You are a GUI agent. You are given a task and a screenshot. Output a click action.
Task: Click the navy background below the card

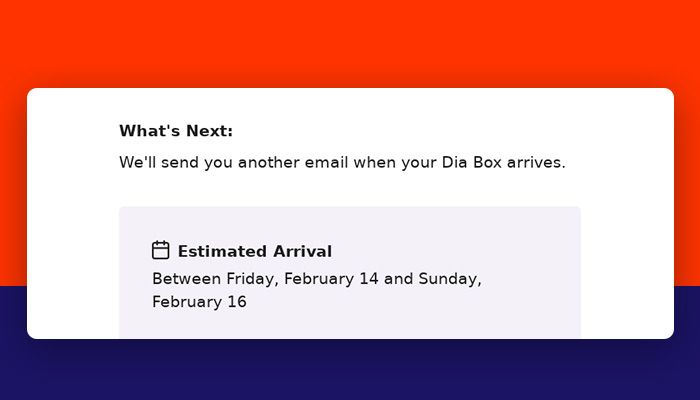click(350, 371)
